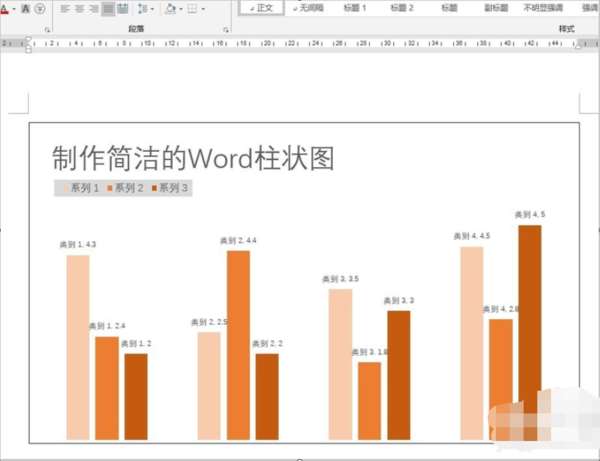Select the chart legend
The height and width of the screenshot is (461, 600).
point(123,188)
